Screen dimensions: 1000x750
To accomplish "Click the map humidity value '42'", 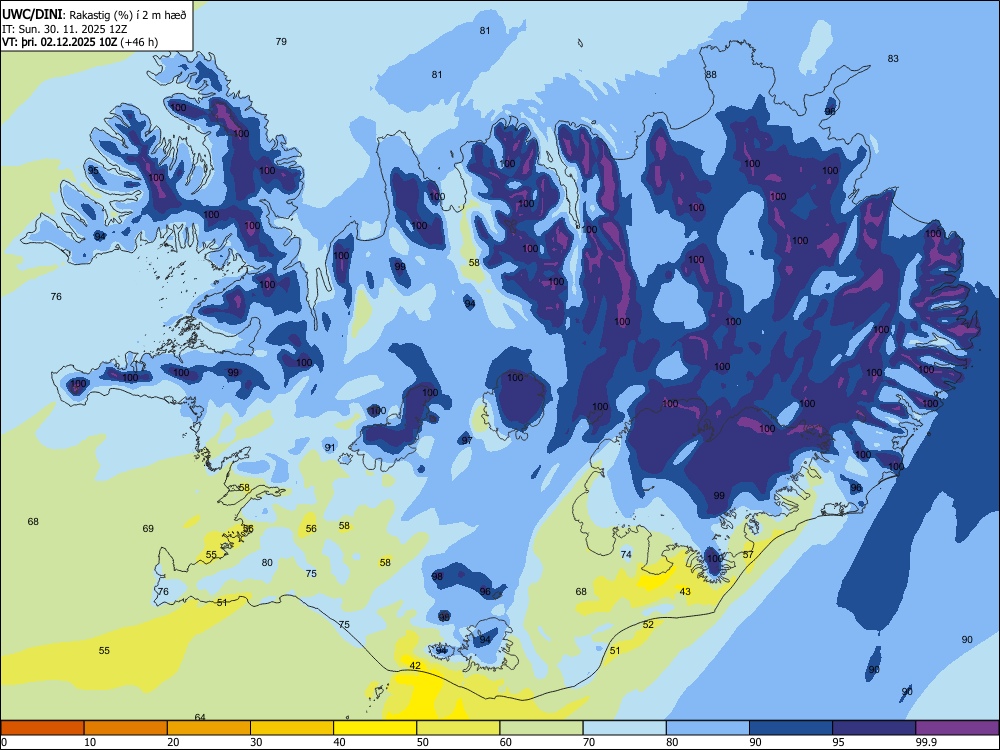I will tap(415, 666).
